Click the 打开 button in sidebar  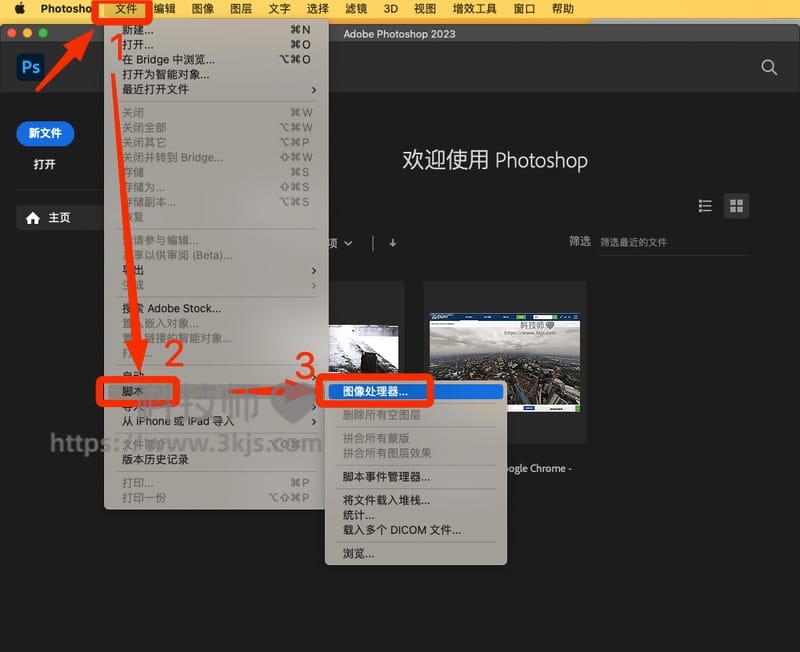pyautogui.click(x=44, y=164)
